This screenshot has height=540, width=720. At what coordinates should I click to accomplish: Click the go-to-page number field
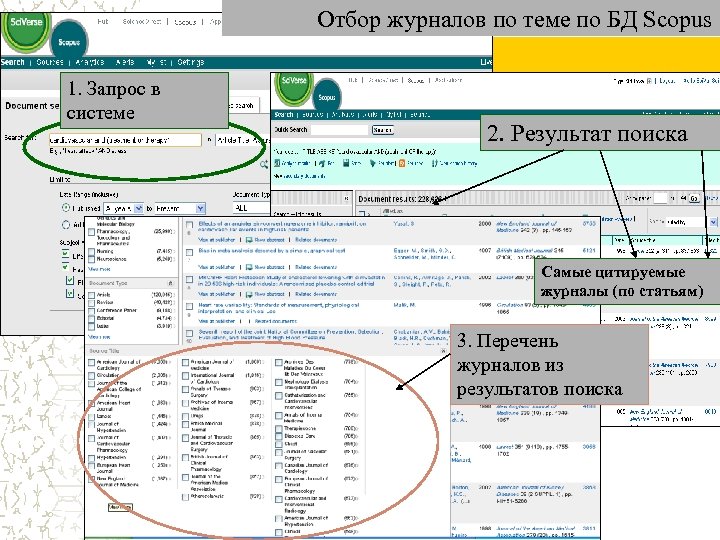tap(660, 198)
